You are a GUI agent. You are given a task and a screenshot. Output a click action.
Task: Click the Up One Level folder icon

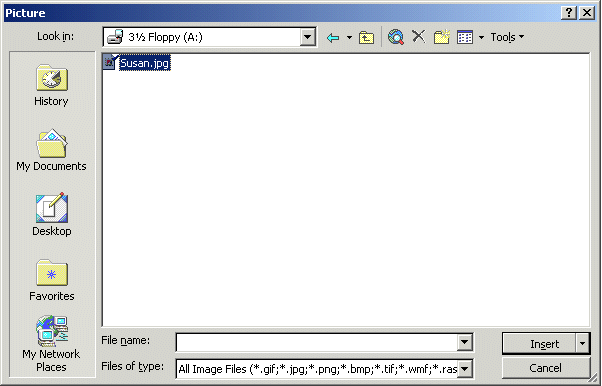[x=366, y=37]
